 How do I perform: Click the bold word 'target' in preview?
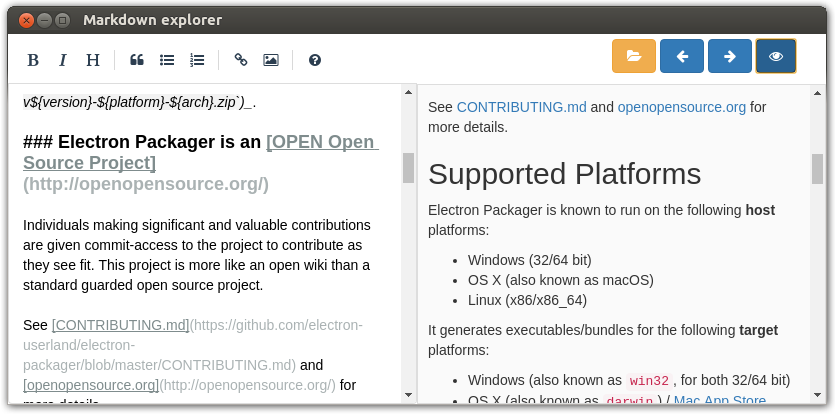[x=759, y=331]
